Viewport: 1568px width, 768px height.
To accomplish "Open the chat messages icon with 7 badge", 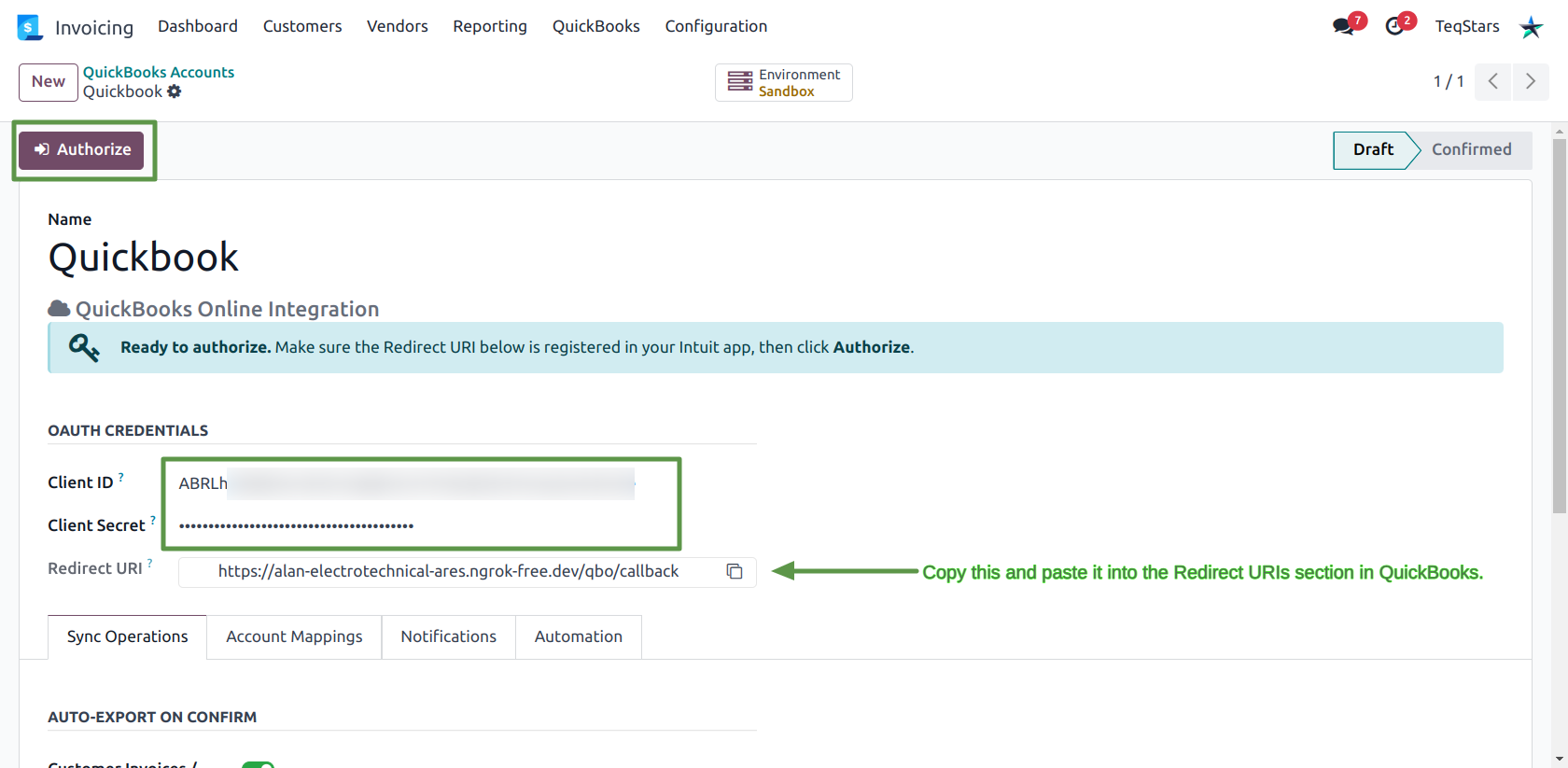I will click(x=1345, y=26).
